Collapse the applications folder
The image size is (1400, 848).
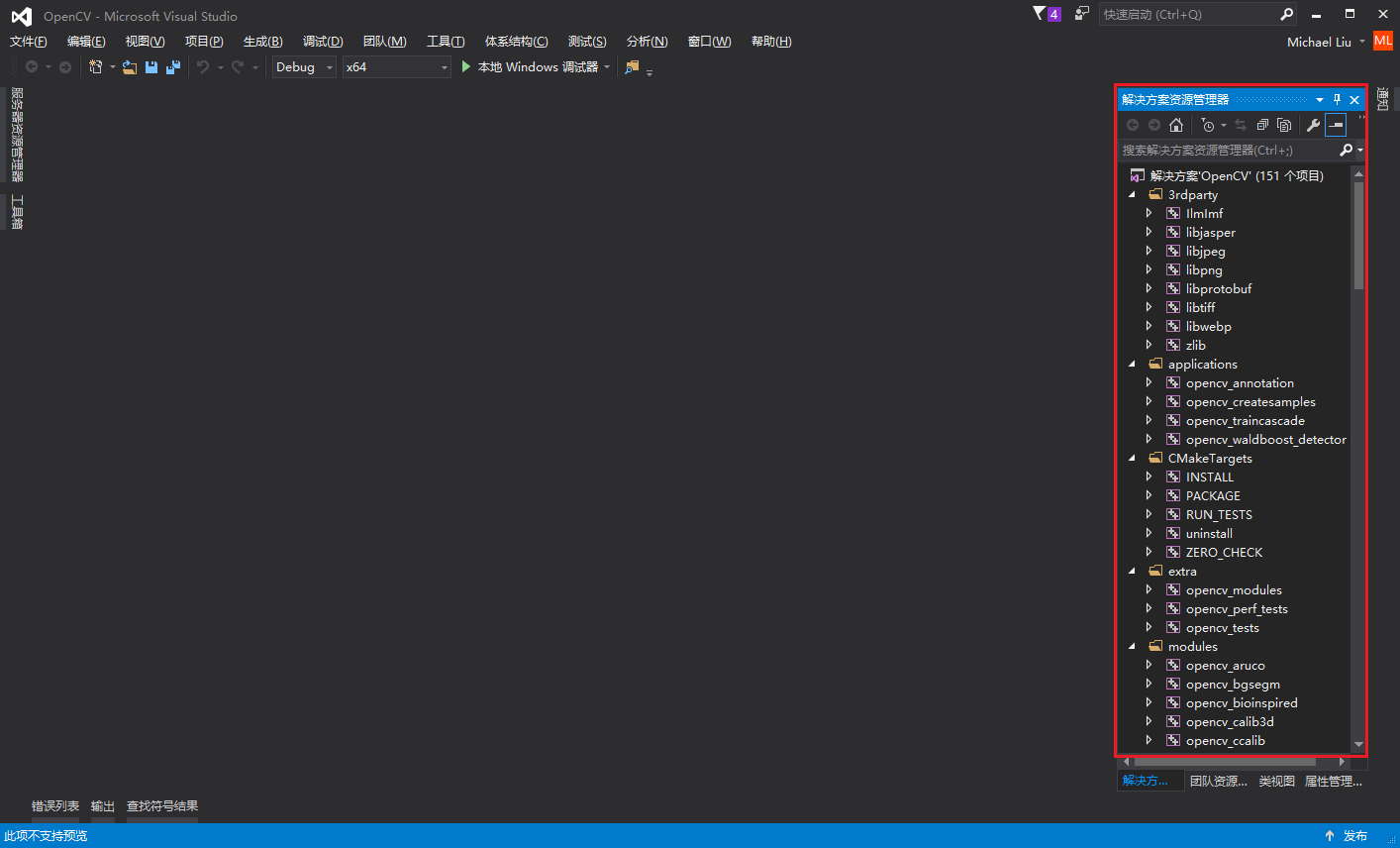click(1133, 365)
